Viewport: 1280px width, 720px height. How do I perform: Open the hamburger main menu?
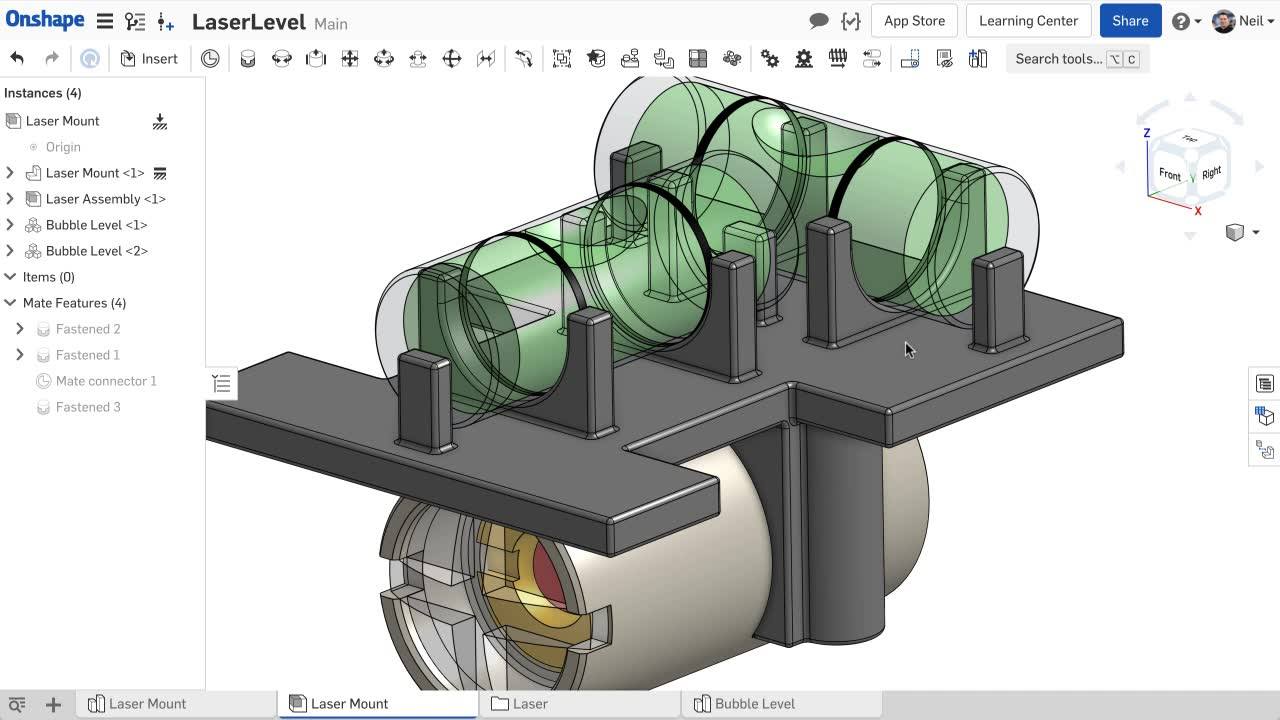104,21
